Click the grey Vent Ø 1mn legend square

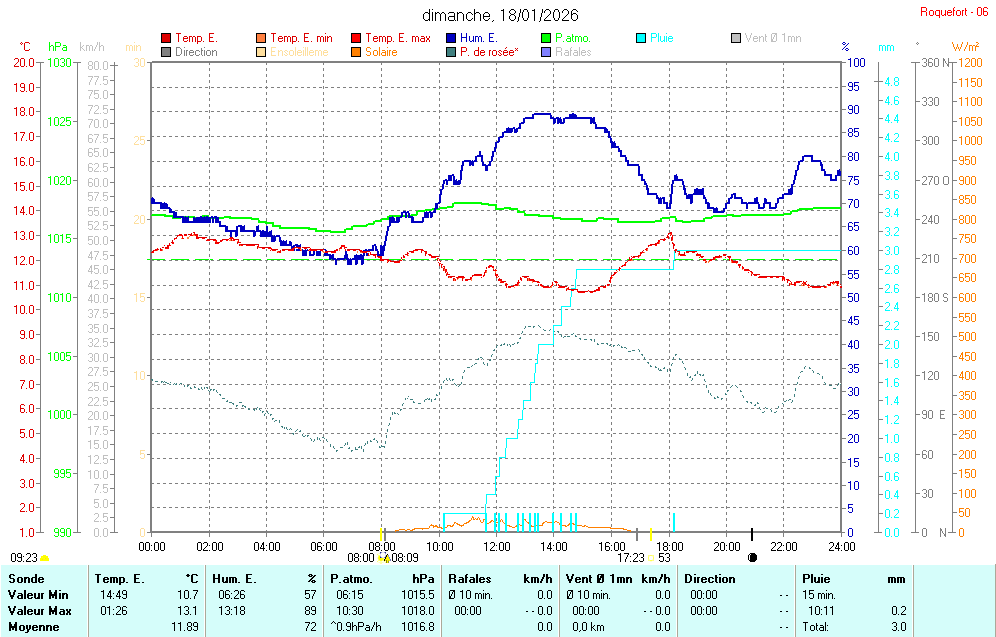click(736, 38)
